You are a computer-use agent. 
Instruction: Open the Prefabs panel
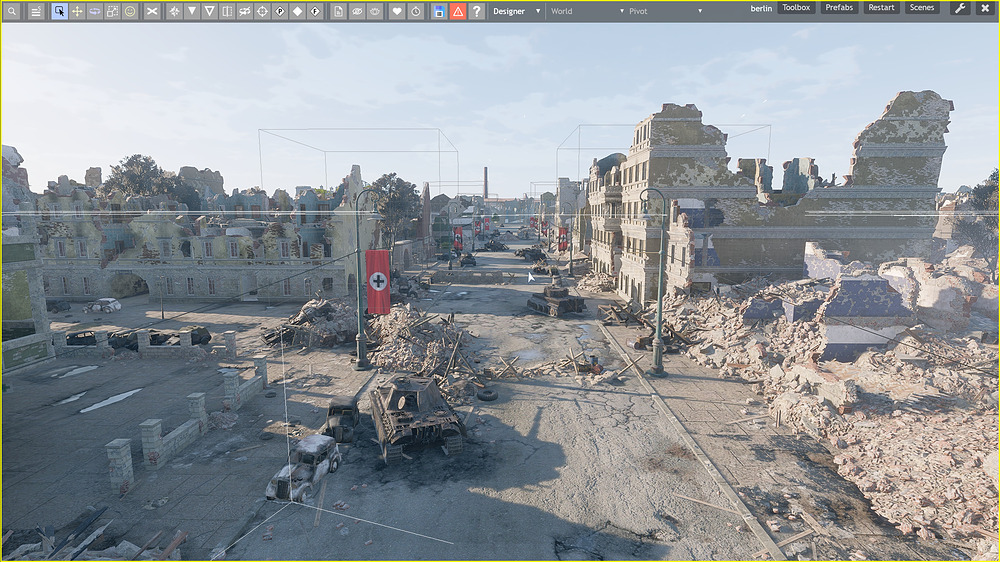839,8
